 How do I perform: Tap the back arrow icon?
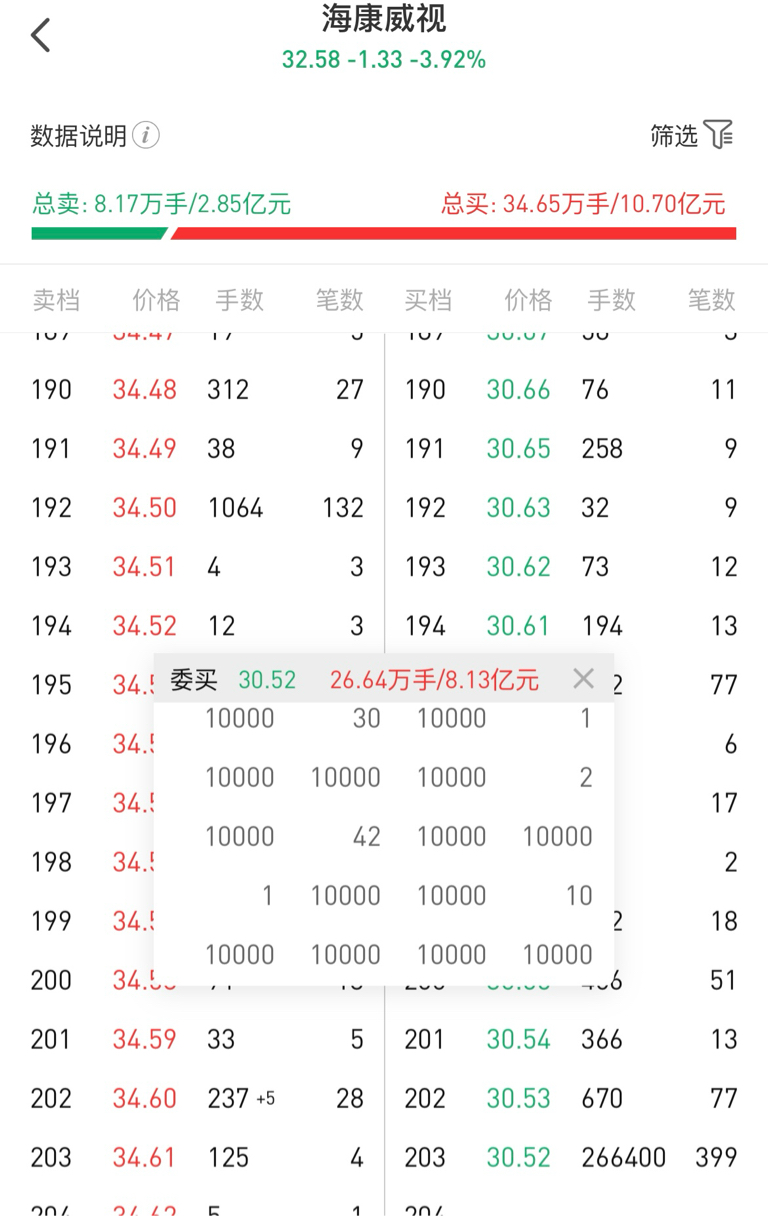tap(40, 36)
